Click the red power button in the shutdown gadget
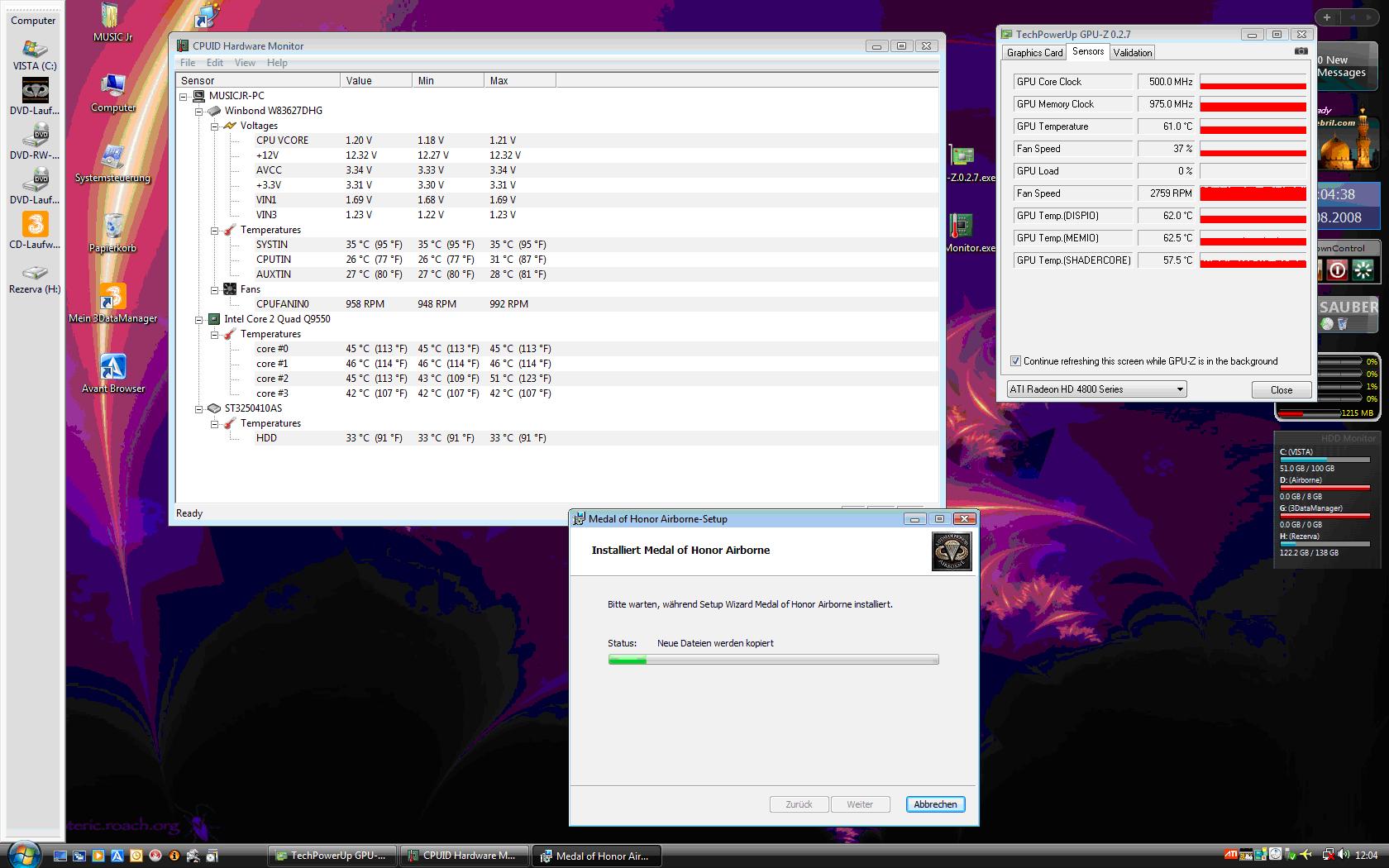 coord(1338,270)
